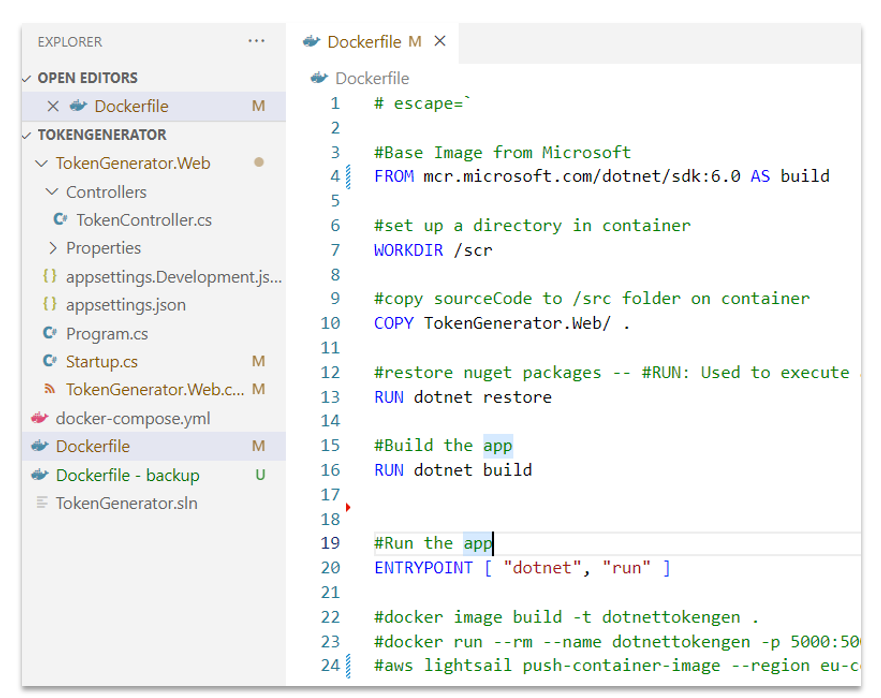Open Program.cs from the file tree
Viewport: 881px width, 698px height.
pyautogui.click(x=106, y=333)
